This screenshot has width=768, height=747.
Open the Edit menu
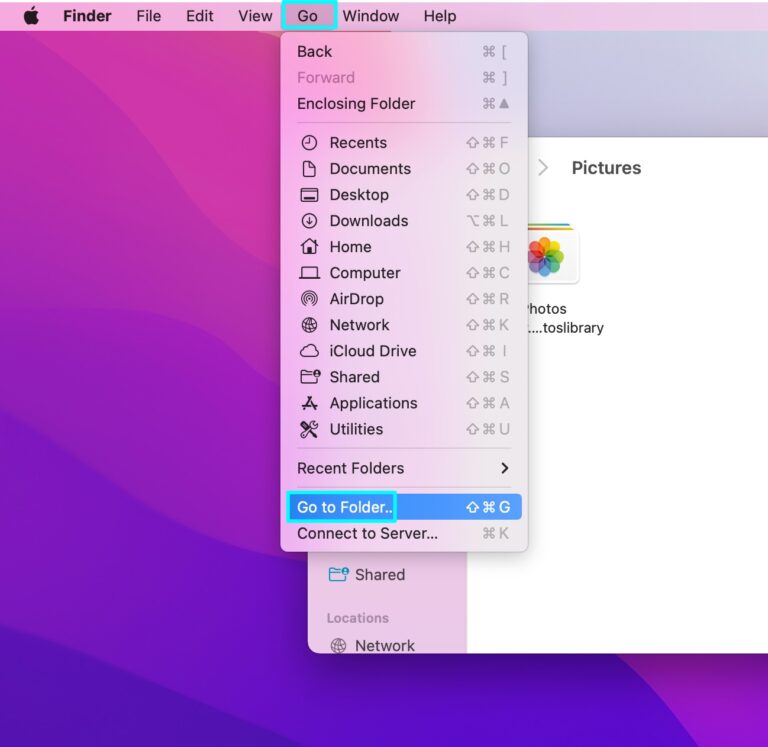coord(199,16)
